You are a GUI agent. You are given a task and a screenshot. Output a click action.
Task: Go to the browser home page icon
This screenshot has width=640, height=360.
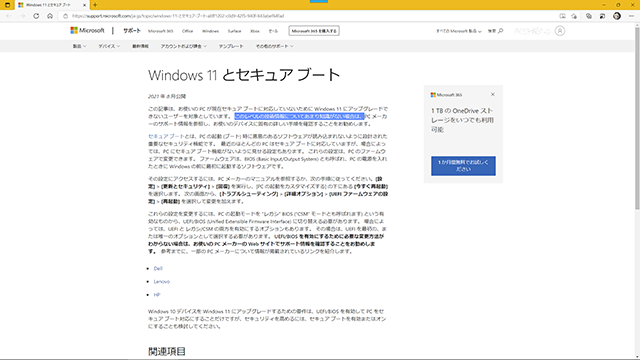pos(50,16)
